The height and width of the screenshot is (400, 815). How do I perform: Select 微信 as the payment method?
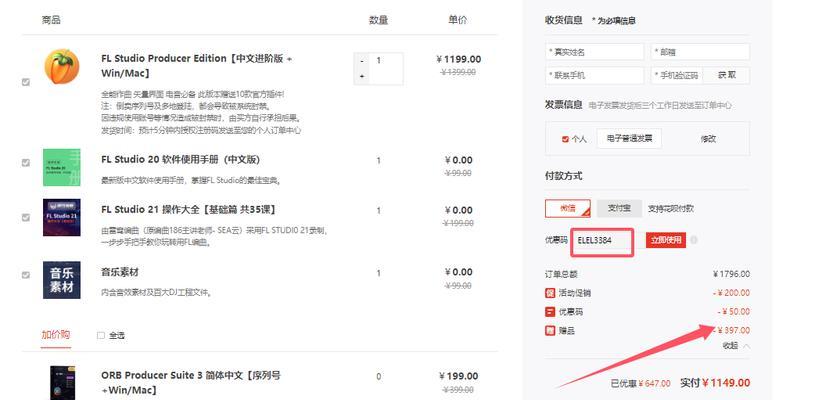(568, 209)
